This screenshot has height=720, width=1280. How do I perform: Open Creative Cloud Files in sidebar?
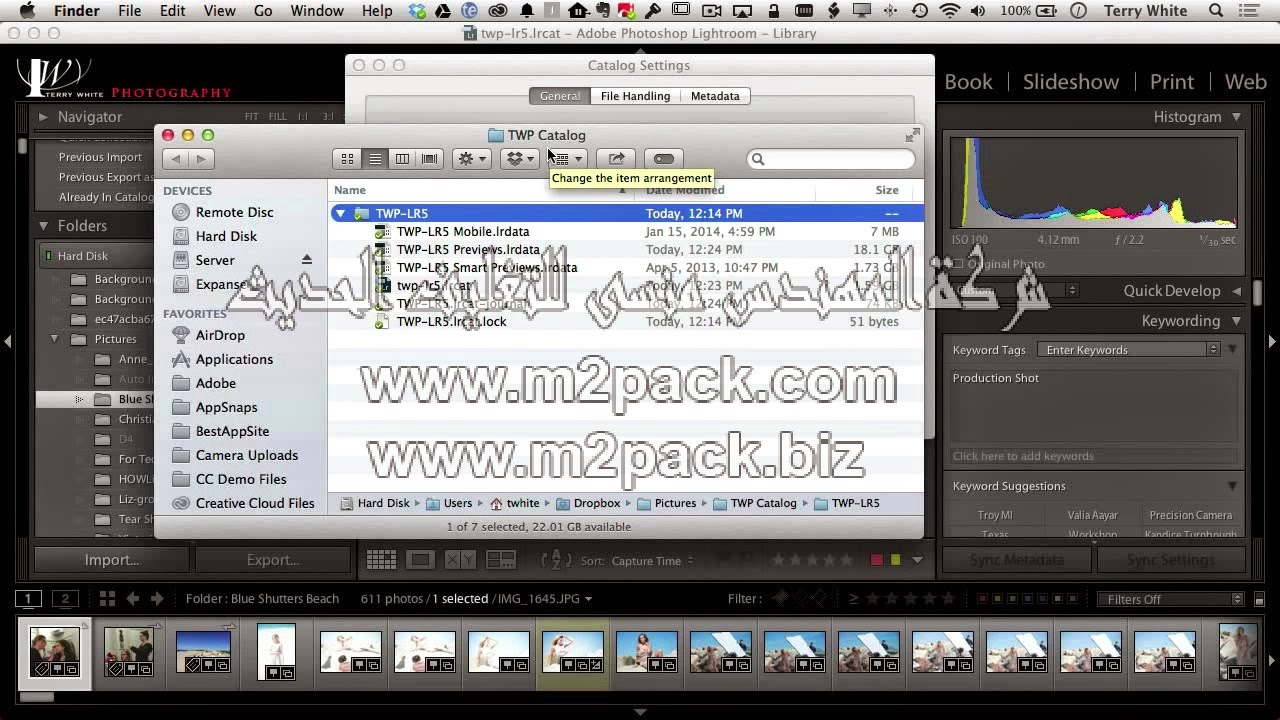click(x=255, y=503)
